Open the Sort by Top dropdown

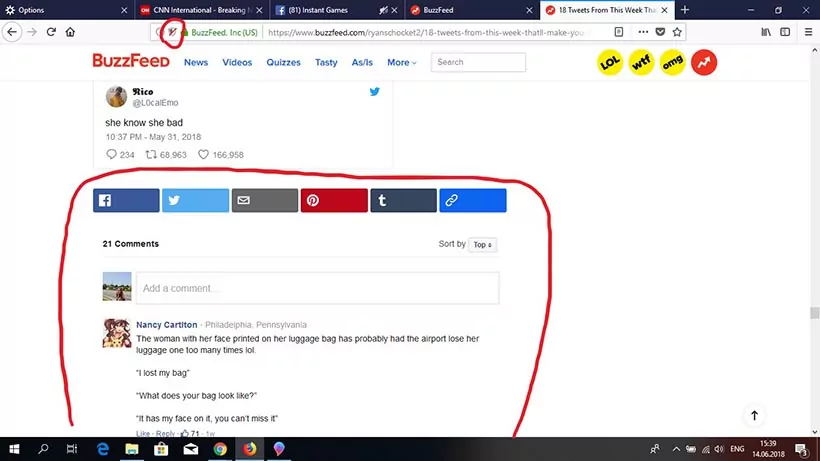(x=482, y=245)
